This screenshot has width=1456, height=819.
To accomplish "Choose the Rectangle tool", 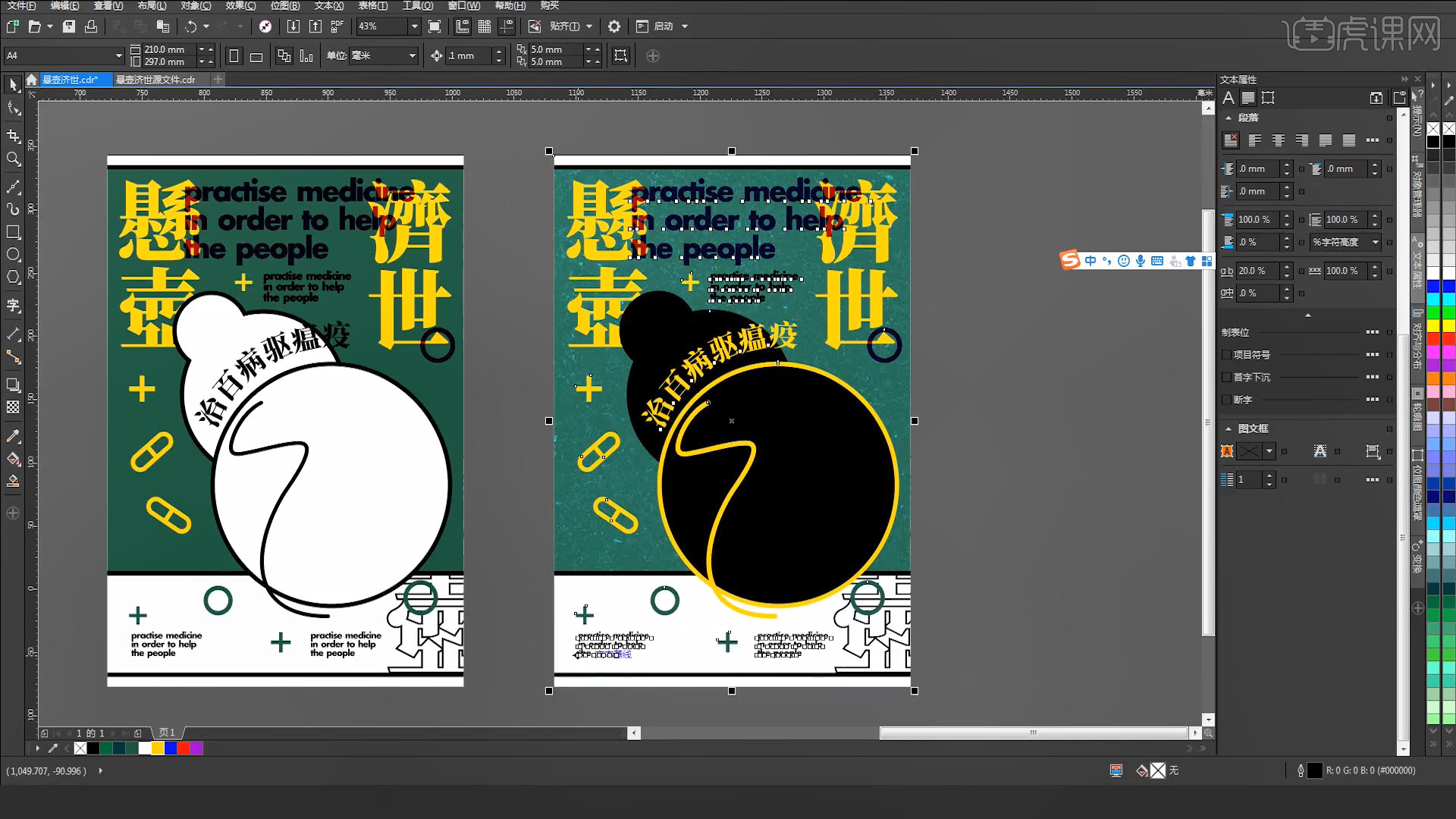I will pyautogui.click(x=13, y=232).
